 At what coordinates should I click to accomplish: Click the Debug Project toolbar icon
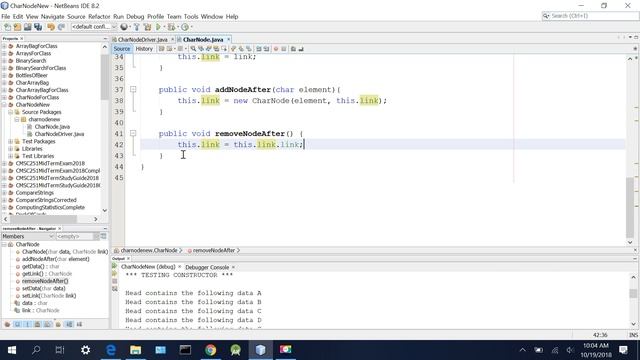pos(171,27)
